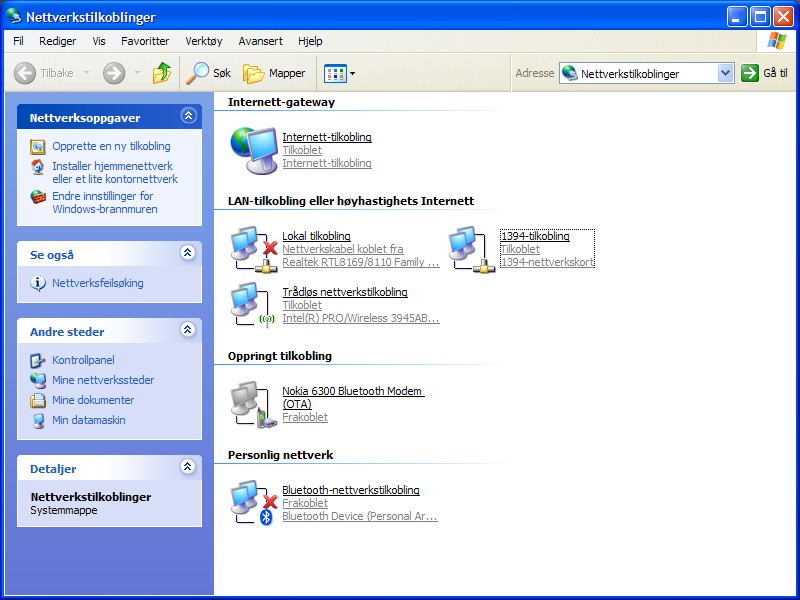Screen dimensions: 800x600
Task: Open the Fil menu
Action: coord(18,41)
